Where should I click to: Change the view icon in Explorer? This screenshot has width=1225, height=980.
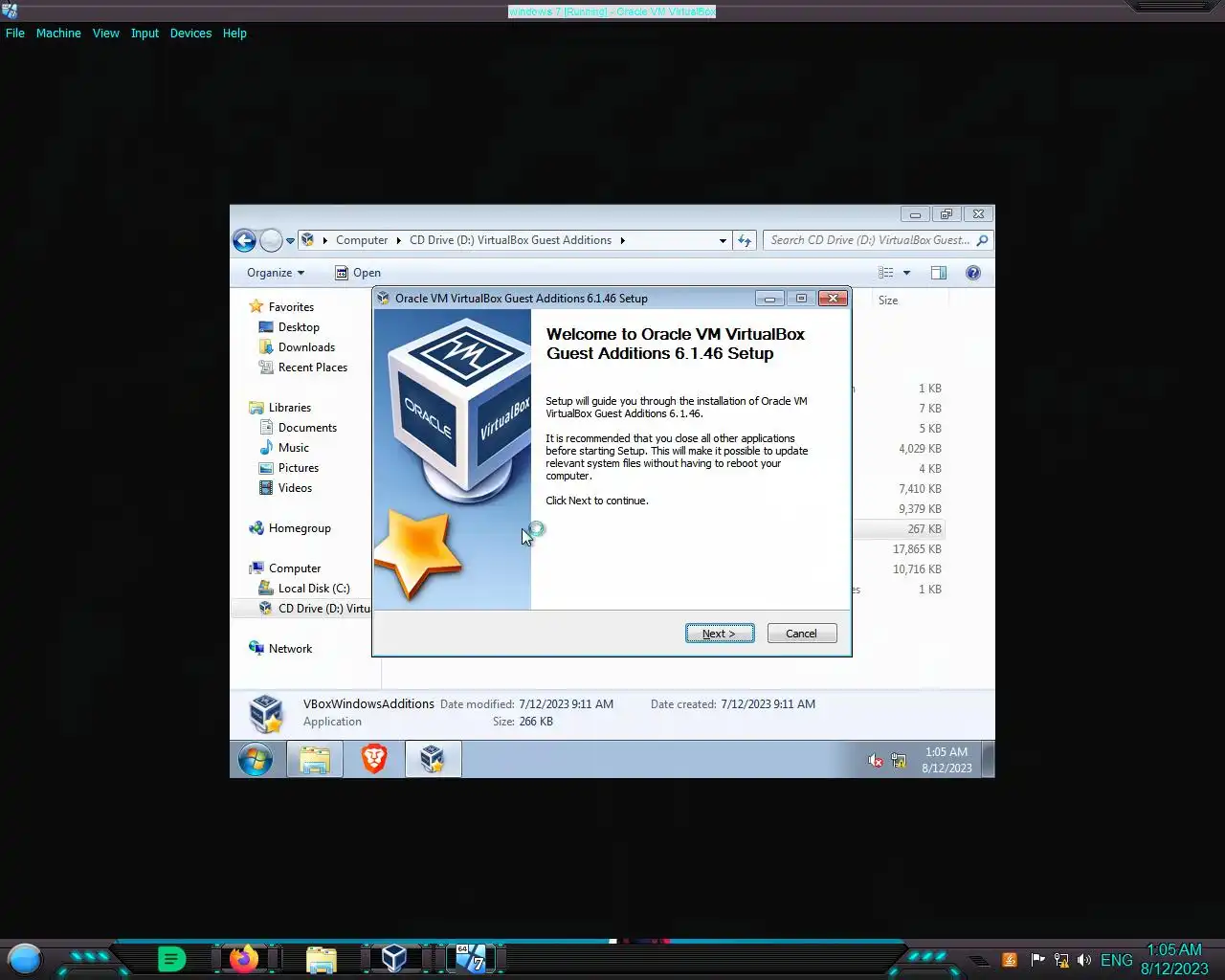(886, 273)
